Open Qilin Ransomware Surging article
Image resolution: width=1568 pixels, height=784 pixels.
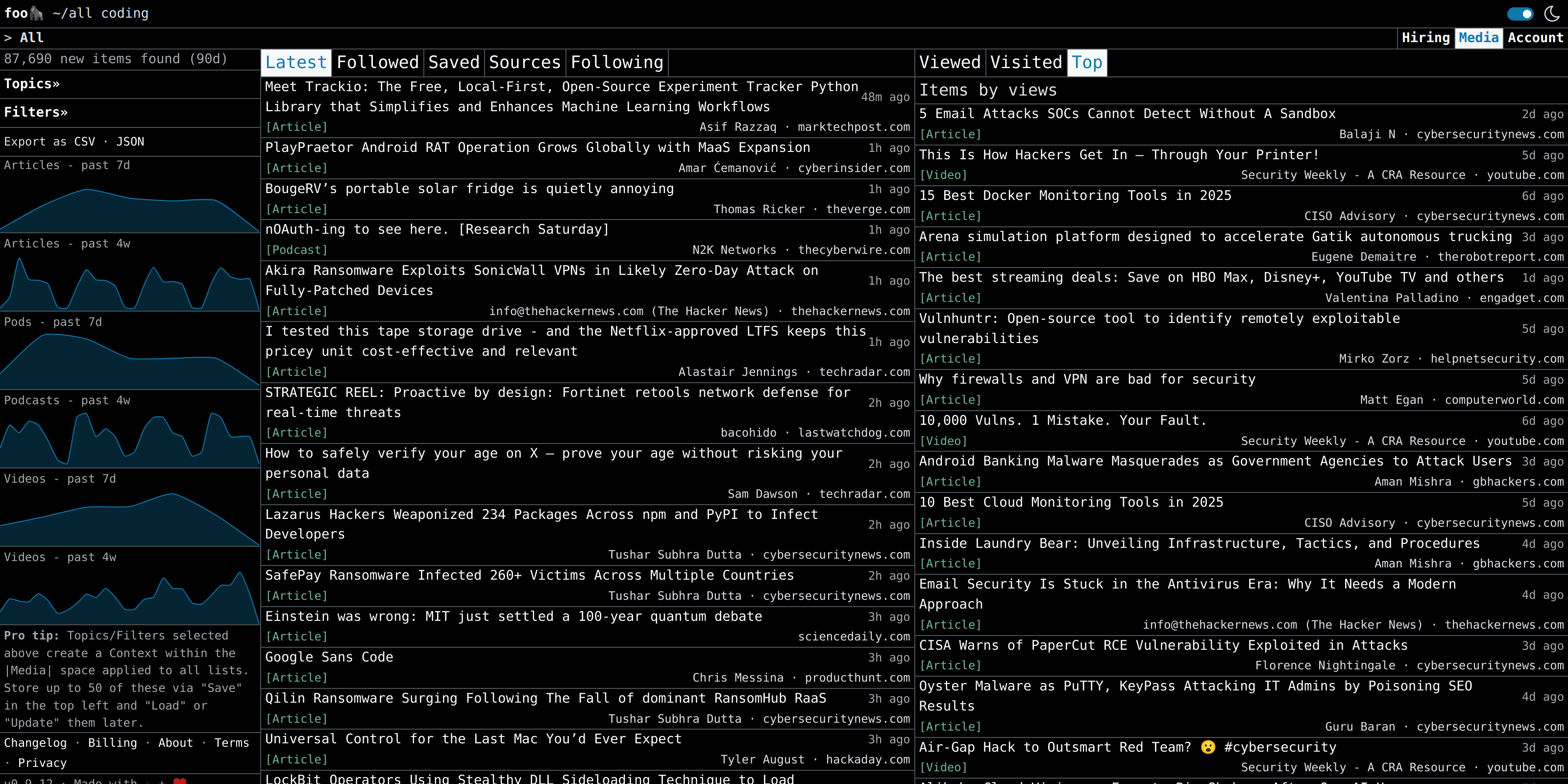point(545,698)
